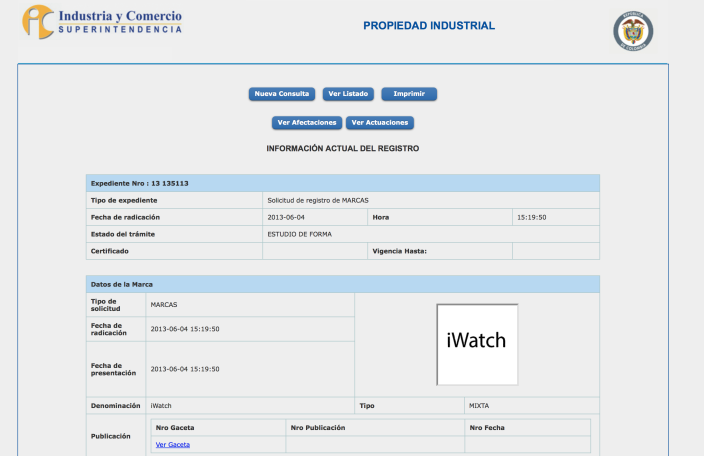This screenshot has width=704, height=456.
Task: Click the Denominación label
Action: click(115, 405)
